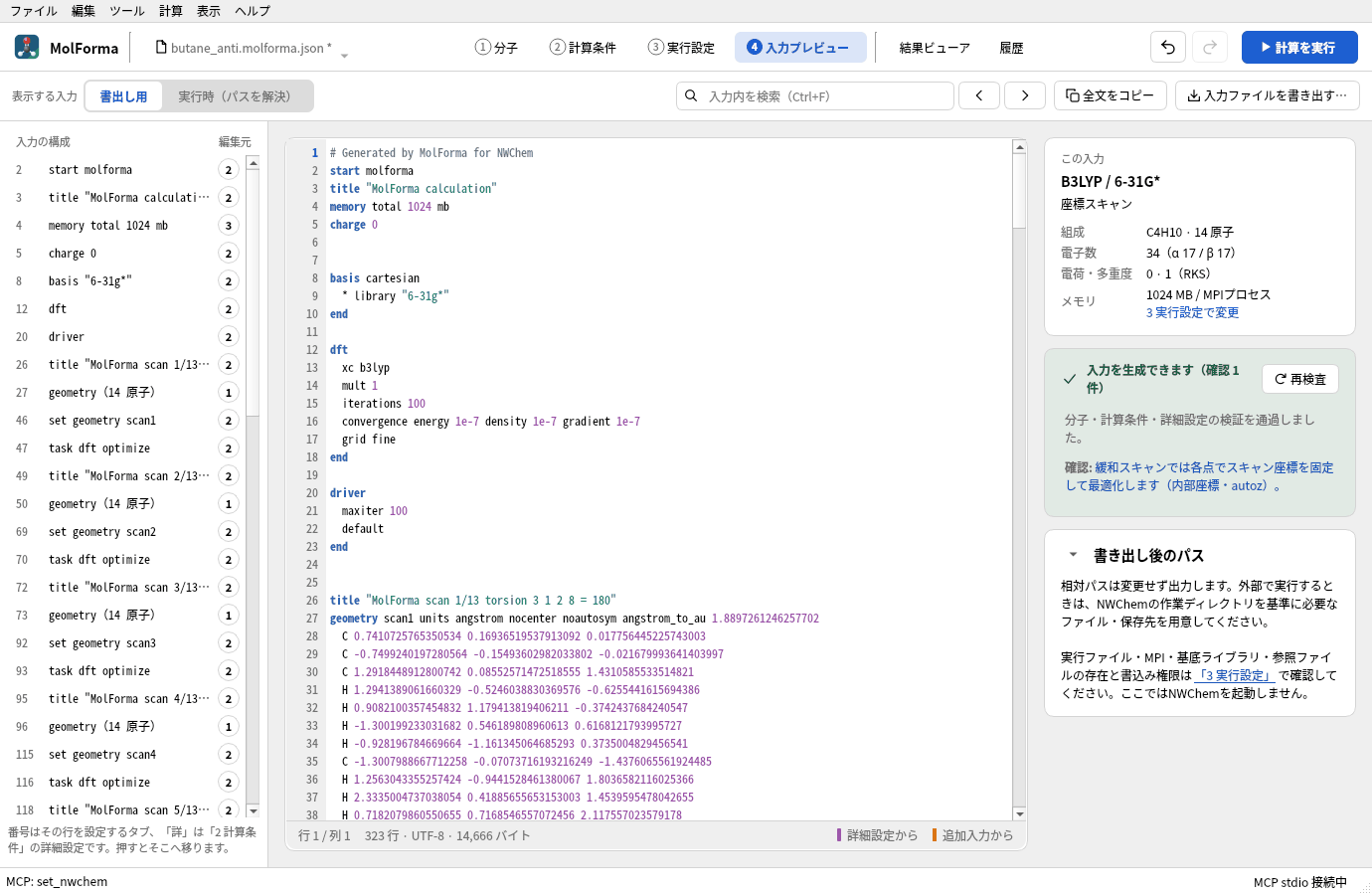Select the 書出し用 input view
1372x895 pixels.
pyautogui.click(x=124, y=96)
